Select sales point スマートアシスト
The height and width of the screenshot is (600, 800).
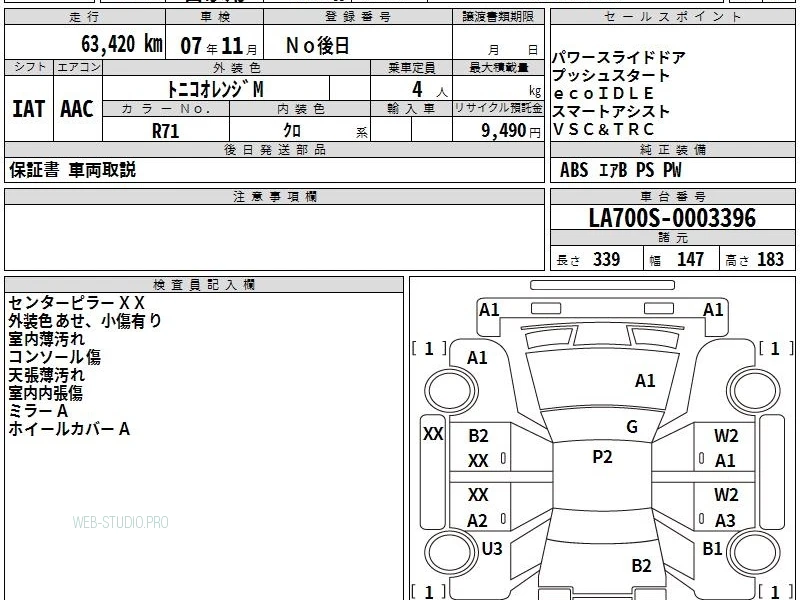tap(611, 111)
